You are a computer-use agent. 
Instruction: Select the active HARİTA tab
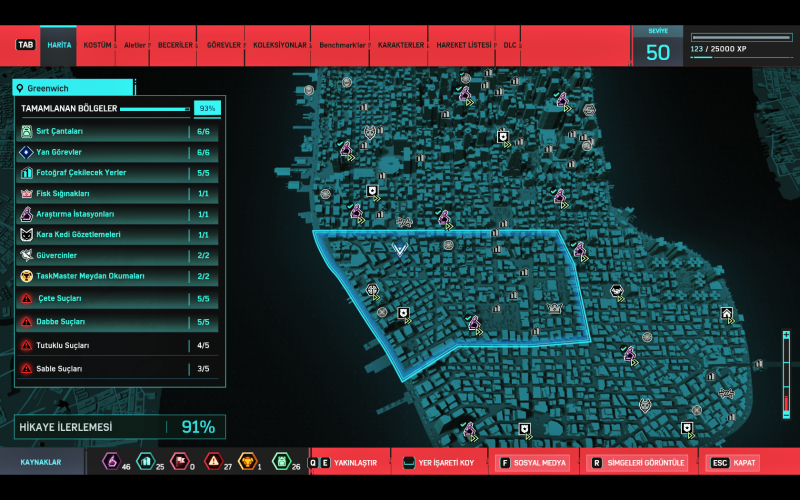coord(59,45)
